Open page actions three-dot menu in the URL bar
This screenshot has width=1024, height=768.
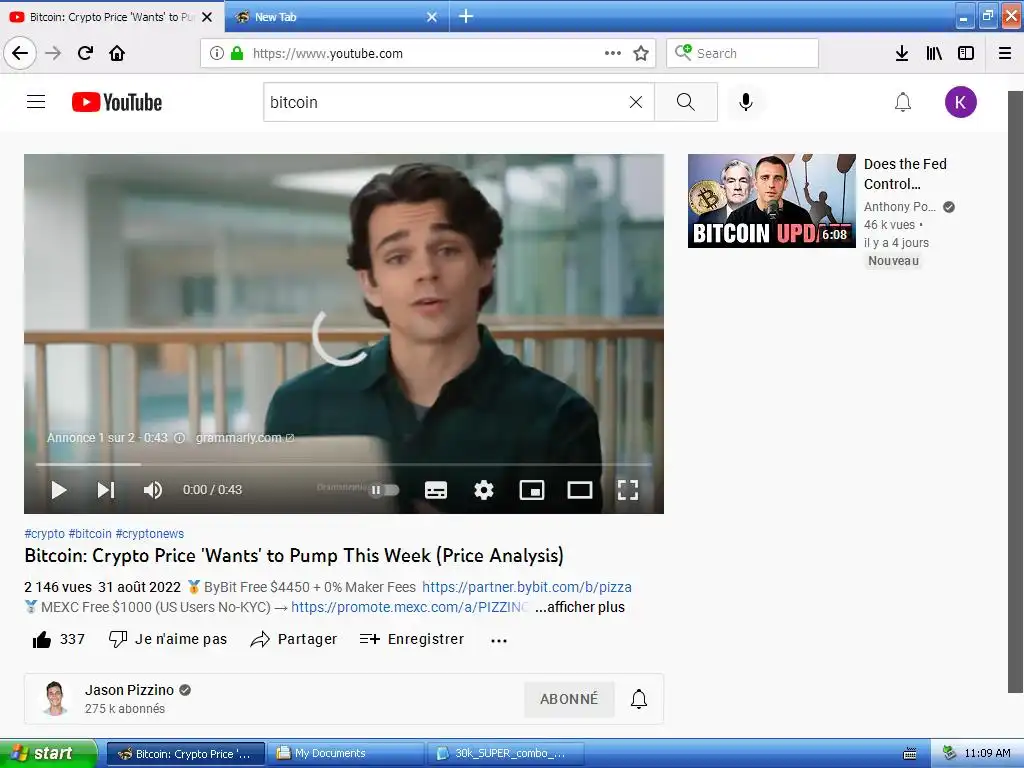pos(613,53)
